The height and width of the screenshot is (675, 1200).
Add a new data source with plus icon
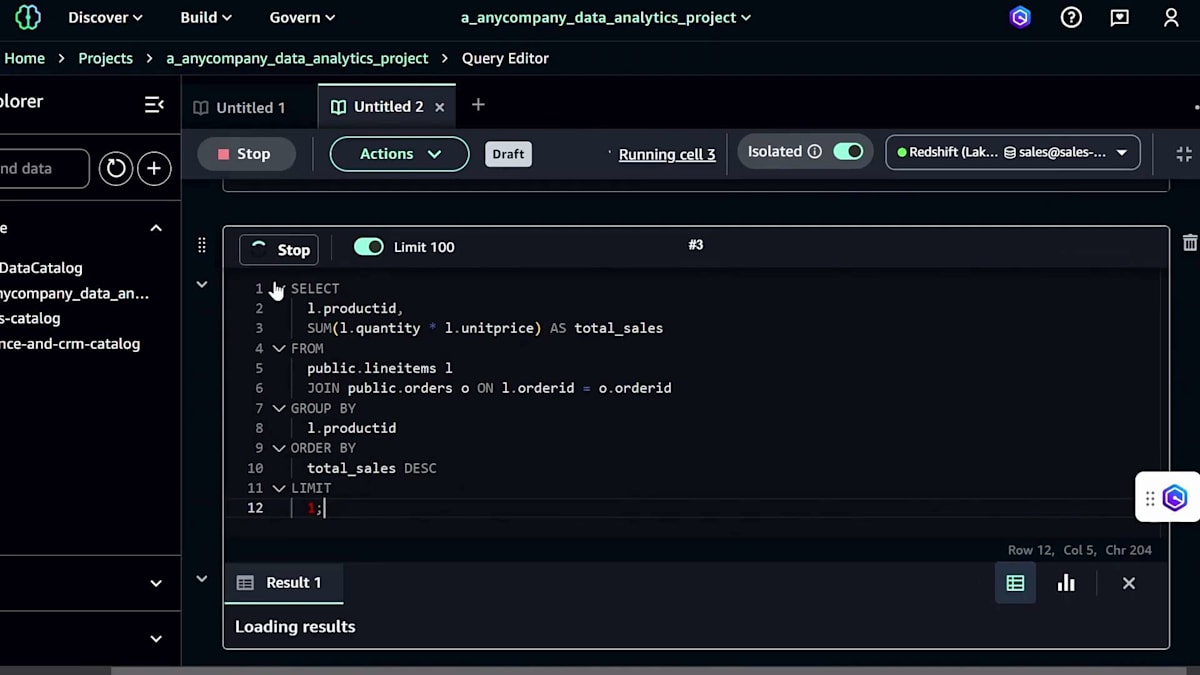[x=154, y=168]
